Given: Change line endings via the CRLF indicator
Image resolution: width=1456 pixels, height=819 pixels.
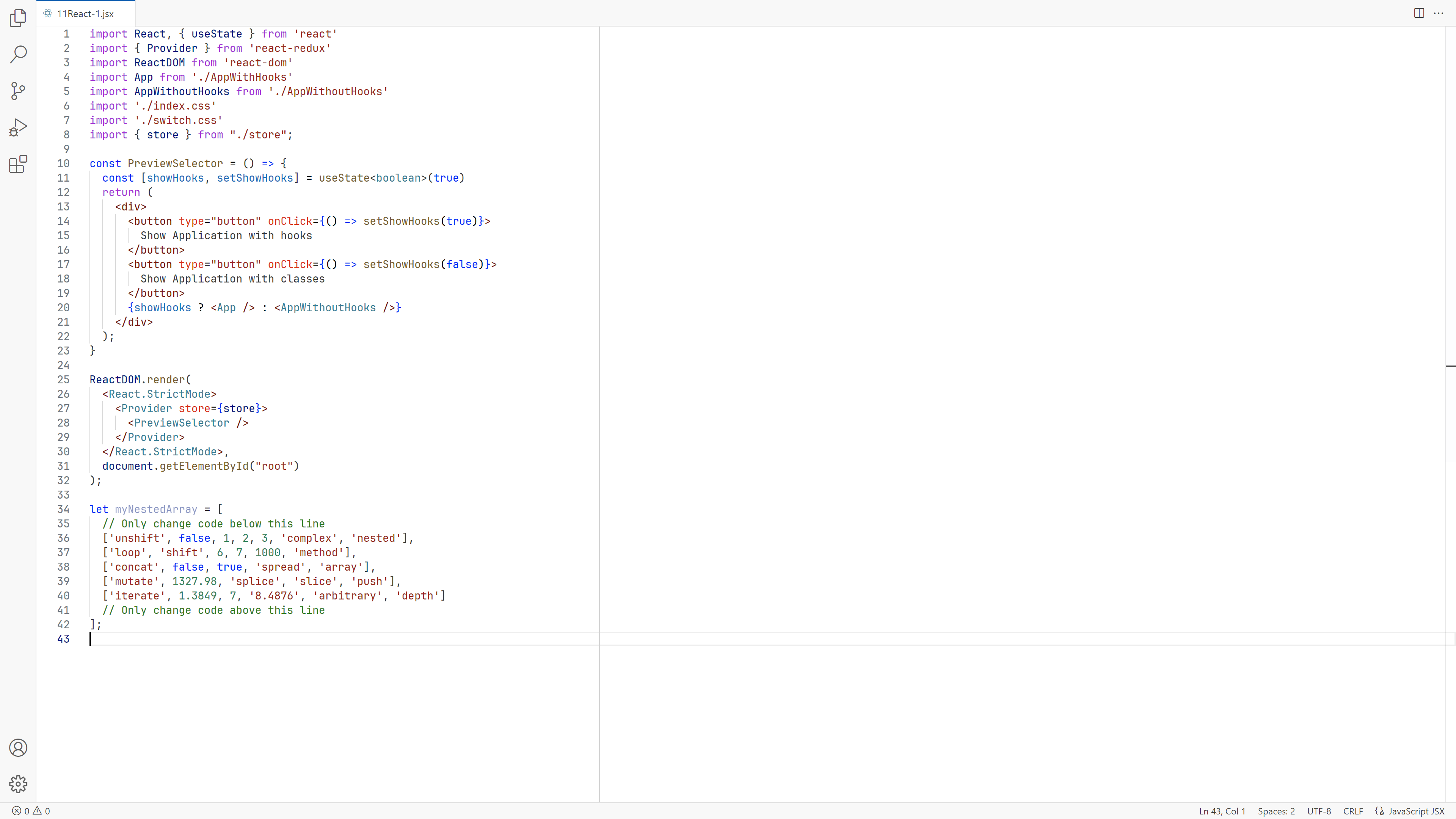Looking at the screenshot, I should [1353, 811].
